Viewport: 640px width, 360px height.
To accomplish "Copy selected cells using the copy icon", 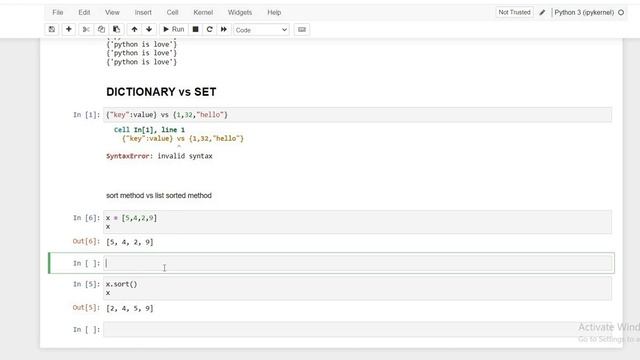I will tap(101, 29).
